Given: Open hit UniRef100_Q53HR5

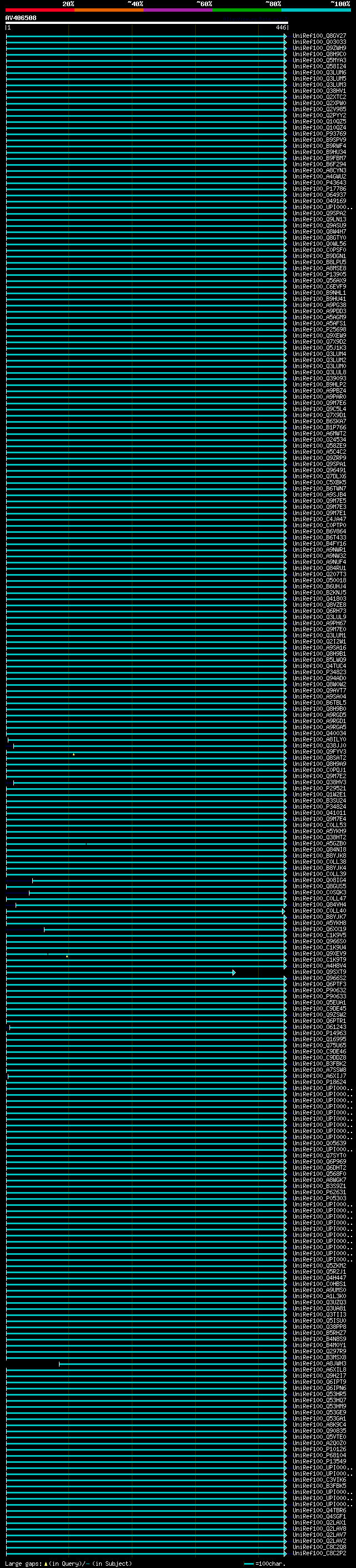Looking at the screenshot, I should tap(319, 1394).
